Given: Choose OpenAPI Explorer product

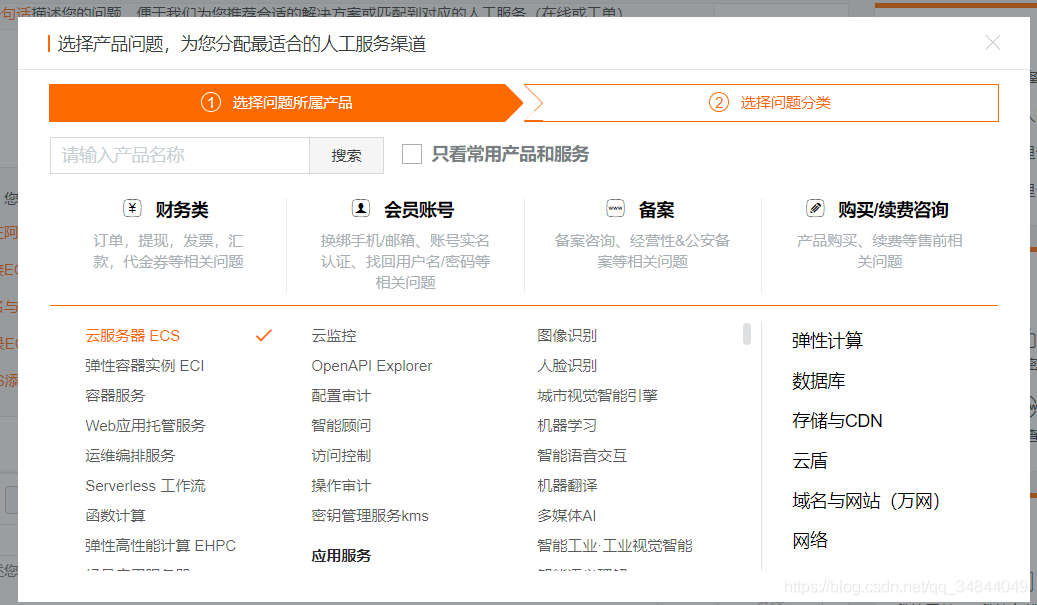Looking at the screenshot, I should click(372, 366).
